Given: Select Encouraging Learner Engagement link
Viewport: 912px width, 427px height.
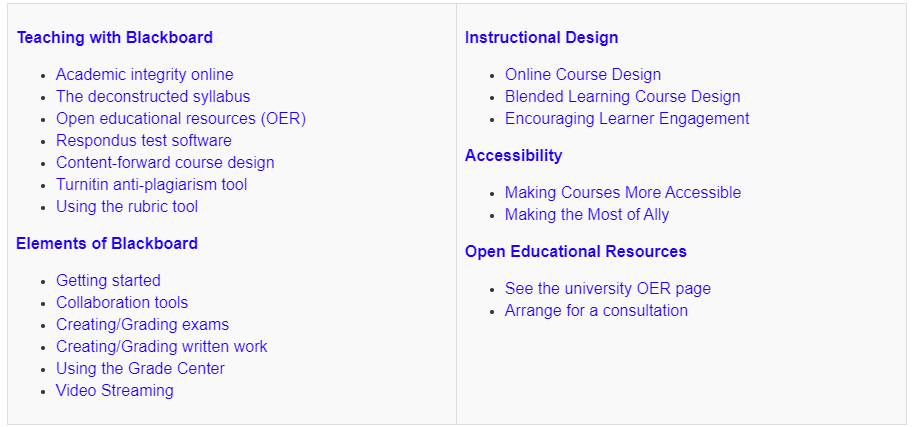Looking at the screenshot, I should [x=627, y=118].
